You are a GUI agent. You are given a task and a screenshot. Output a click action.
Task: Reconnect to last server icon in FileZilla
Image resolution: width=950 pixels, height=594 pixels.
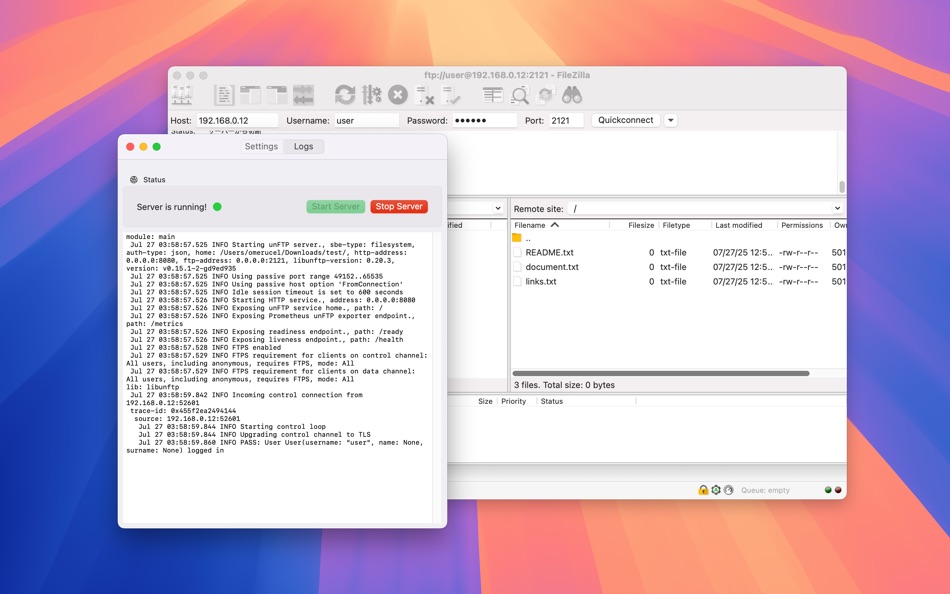coord(451,95)
